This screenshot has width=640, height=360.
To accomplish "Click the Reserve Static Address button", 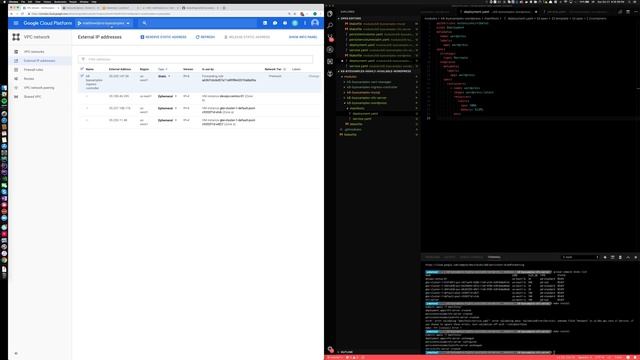I will coord(163,37).
